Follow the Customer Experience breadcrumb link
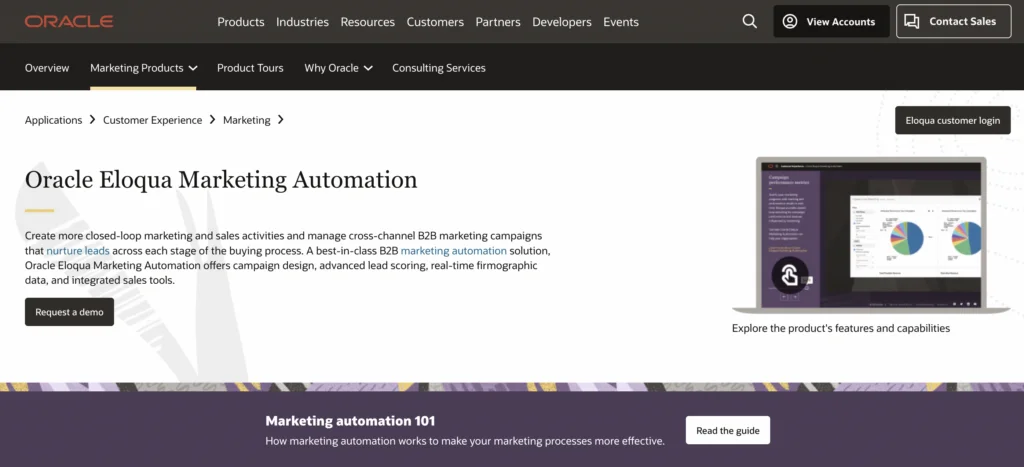This screenshot has height=467, width=1024. point(153,120)
